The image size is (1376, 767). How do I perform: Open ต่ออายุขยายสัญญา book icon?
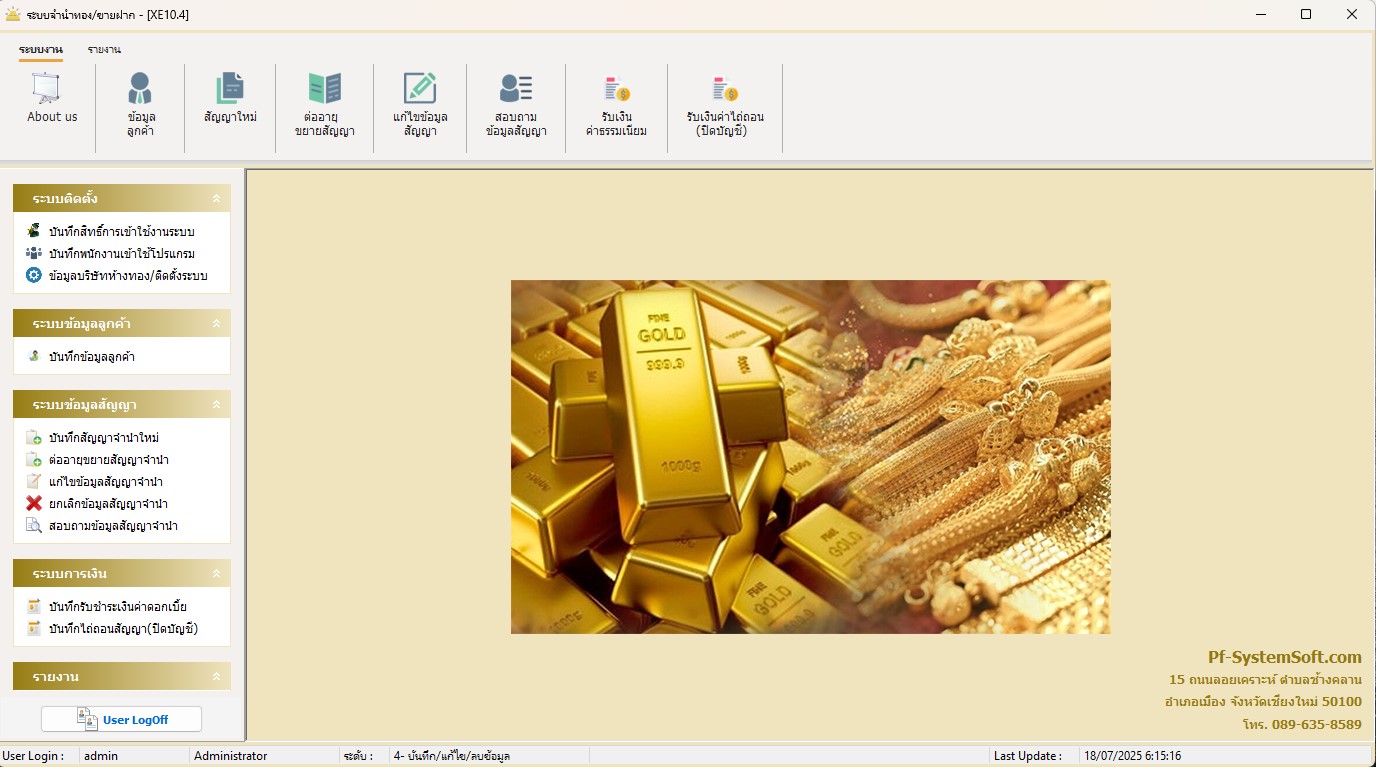tap(325, 89)
